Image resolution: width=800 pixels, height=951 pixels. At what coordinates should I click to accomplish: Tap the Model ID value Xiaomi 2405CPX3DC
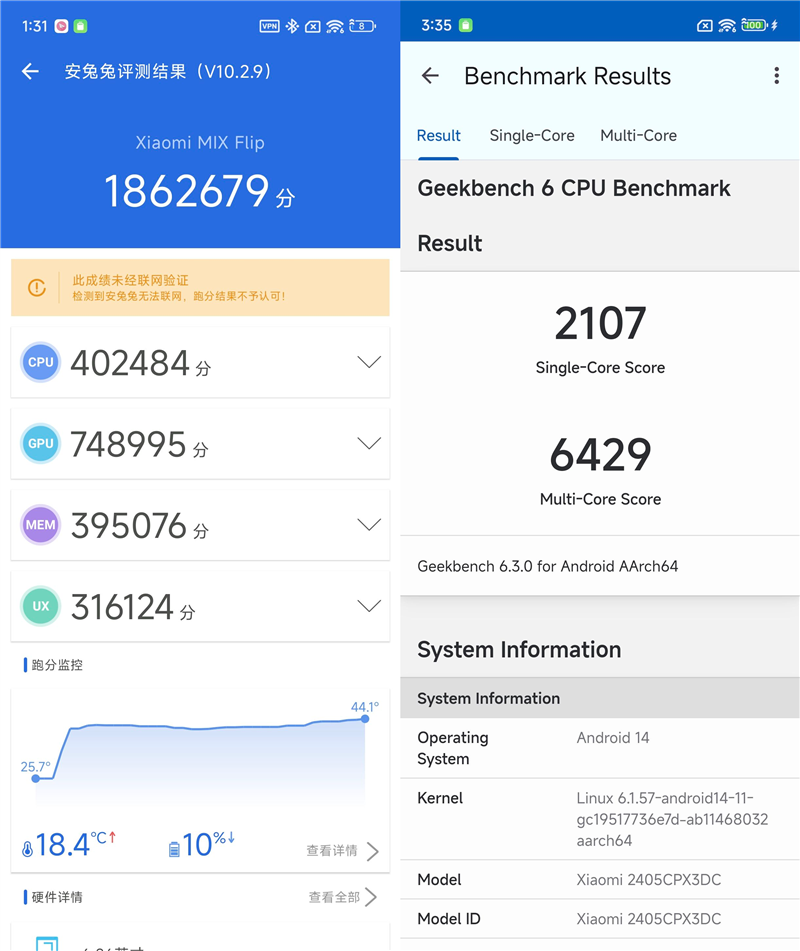(648, 919)
